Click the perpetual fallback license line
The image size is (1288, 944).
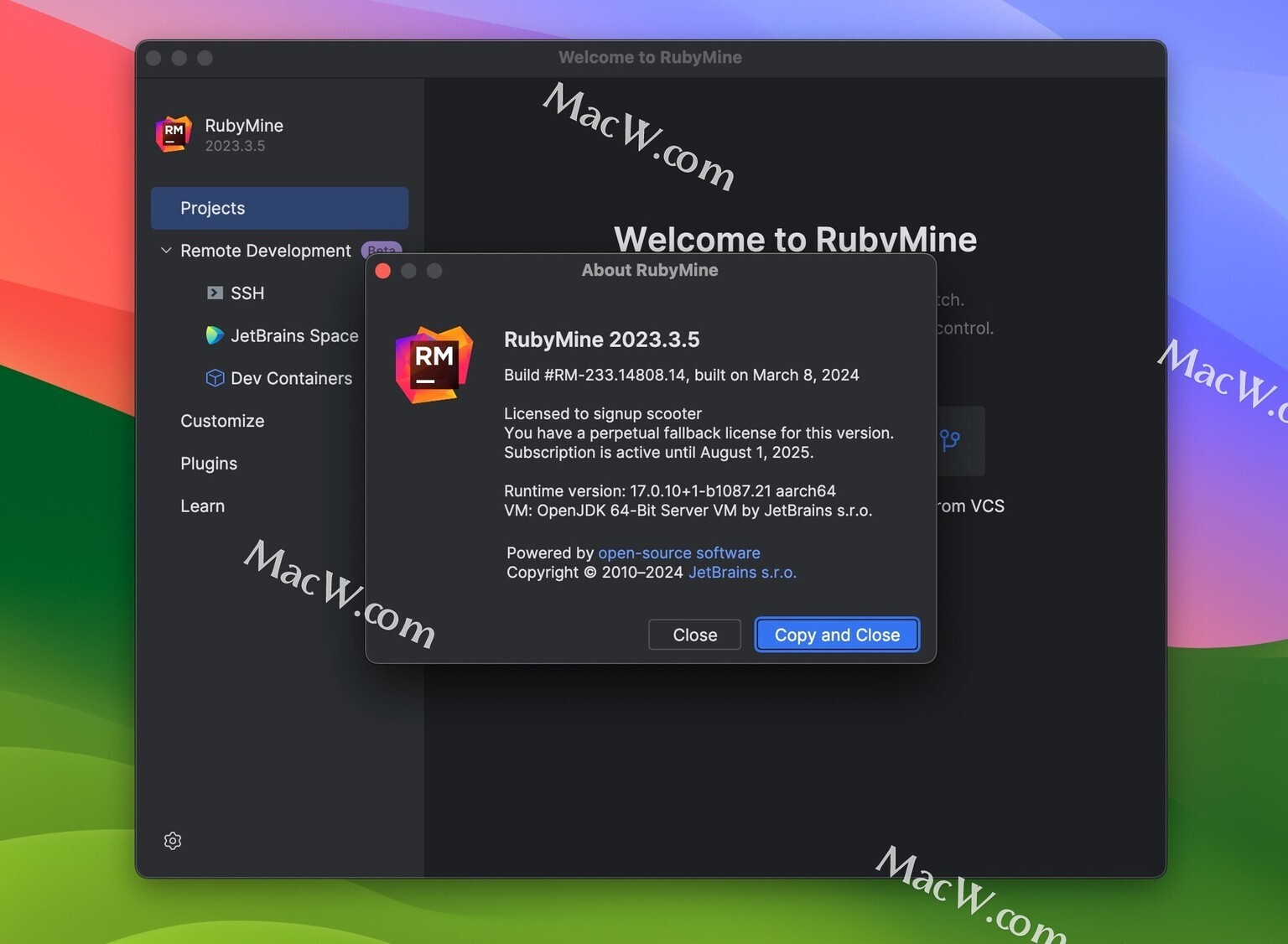pyautogui.click(x=699, y=433)
